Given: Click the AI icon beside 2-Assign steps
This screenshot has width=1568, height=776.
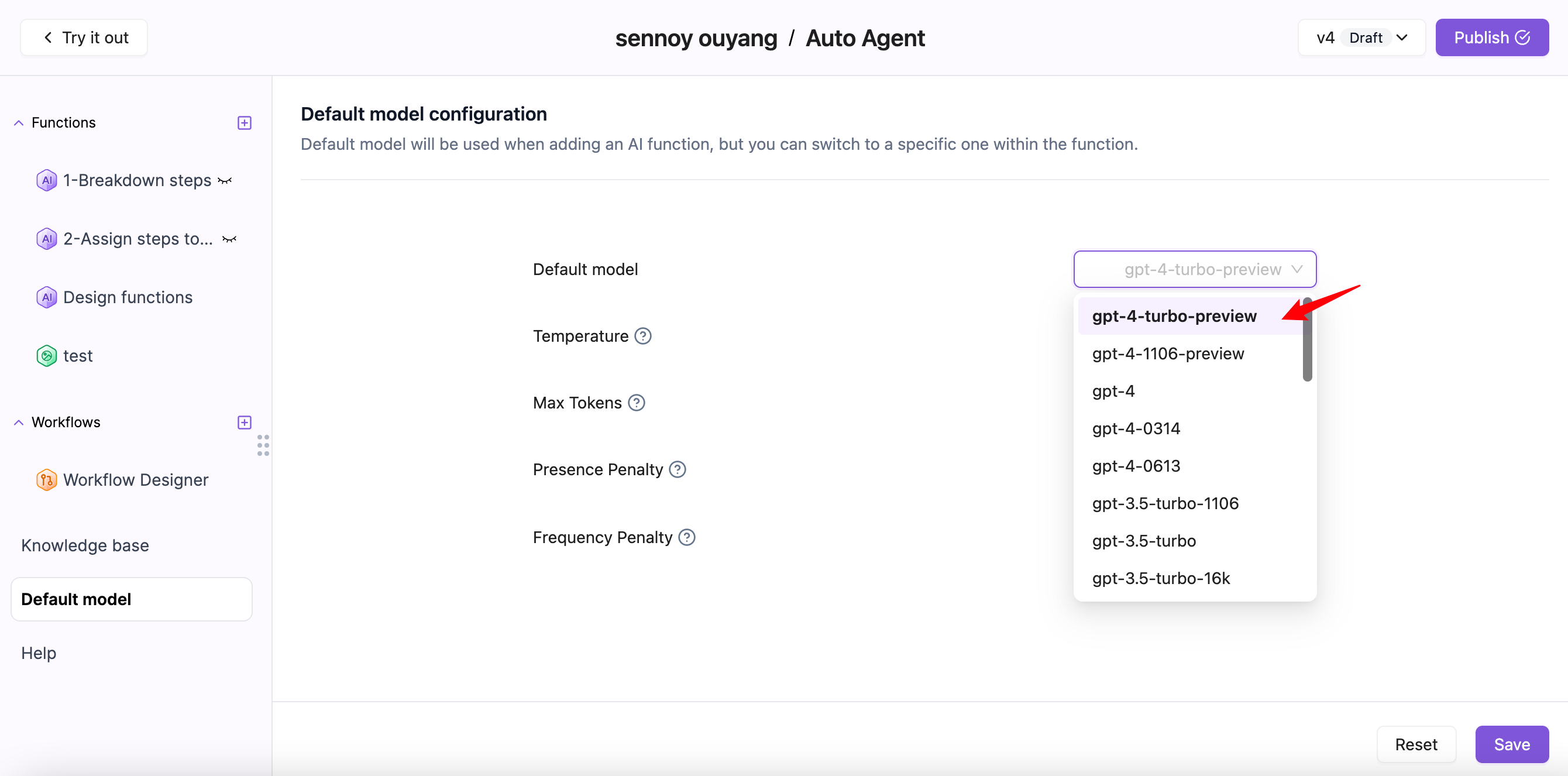Looking at the screenshot, I should (46, 239).
